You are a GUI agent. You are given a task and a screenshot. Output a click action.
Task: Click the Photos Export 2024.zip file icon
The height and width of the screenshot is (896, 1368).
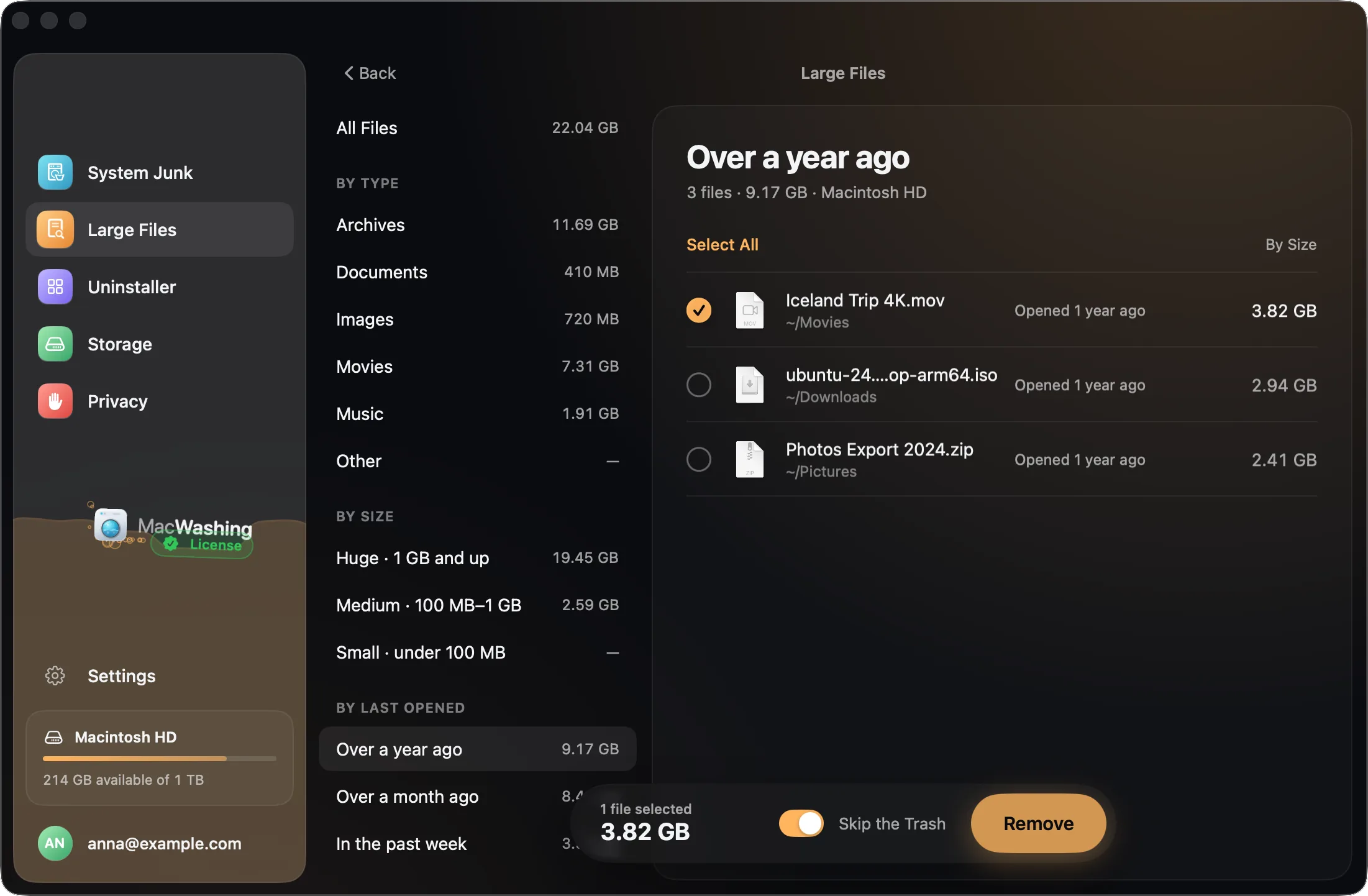pos(750,459)
